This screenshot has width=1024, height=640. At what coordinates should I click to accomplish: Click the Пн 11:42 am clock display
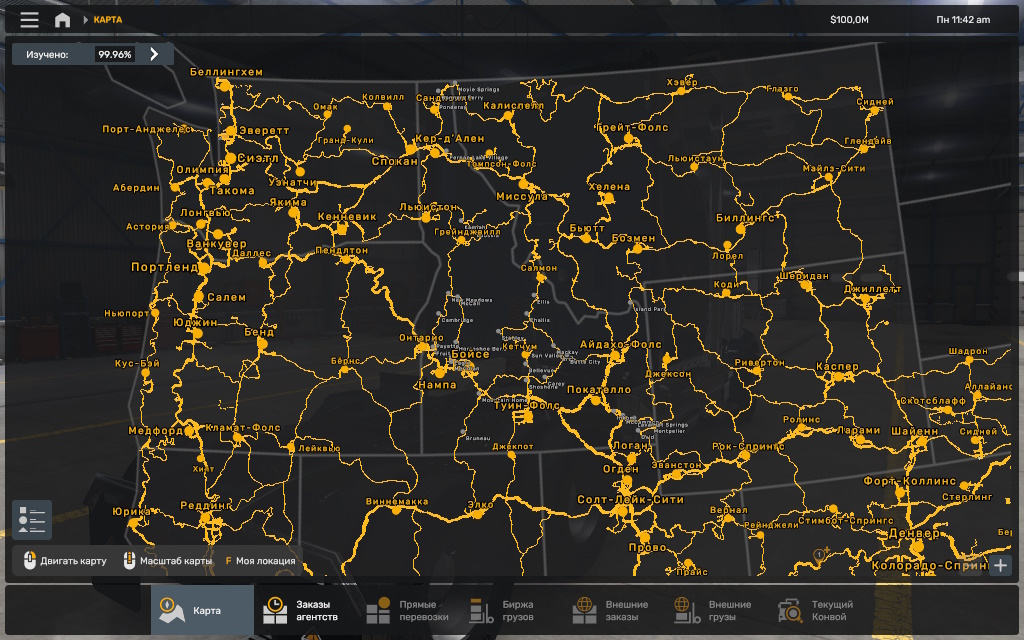(x=963, y=20)
